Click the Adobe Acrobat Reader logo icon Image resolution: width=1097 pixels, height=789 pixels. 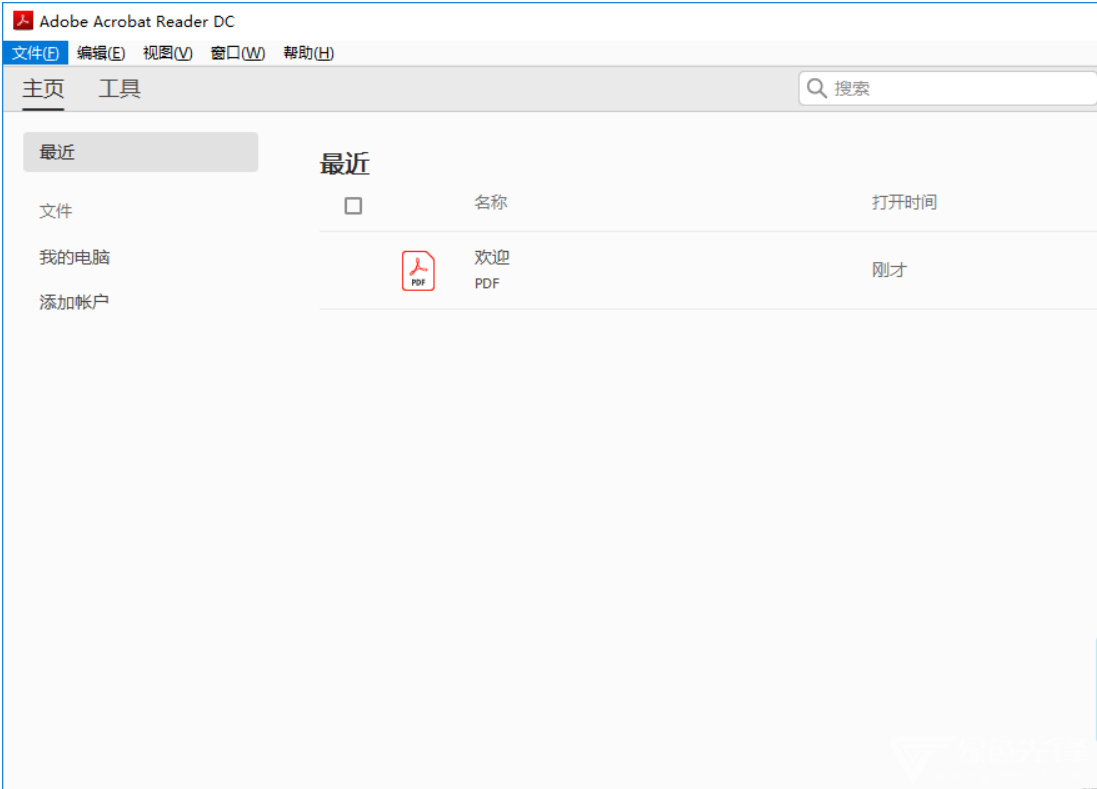click(22, 20)
